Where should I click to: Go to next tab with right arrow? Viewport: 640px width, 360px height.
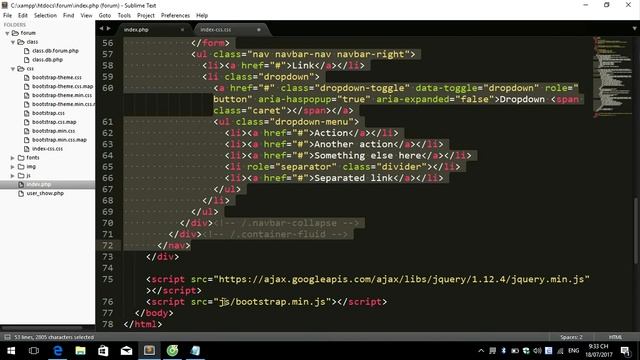109,29
